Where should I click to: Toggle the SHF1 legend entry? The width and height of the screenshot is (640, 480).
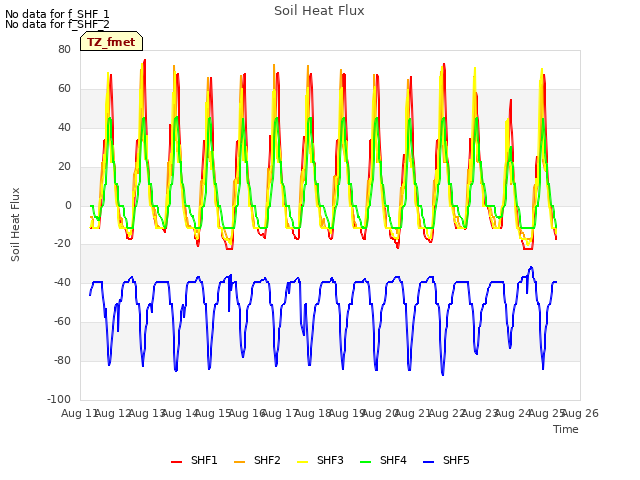194,460
